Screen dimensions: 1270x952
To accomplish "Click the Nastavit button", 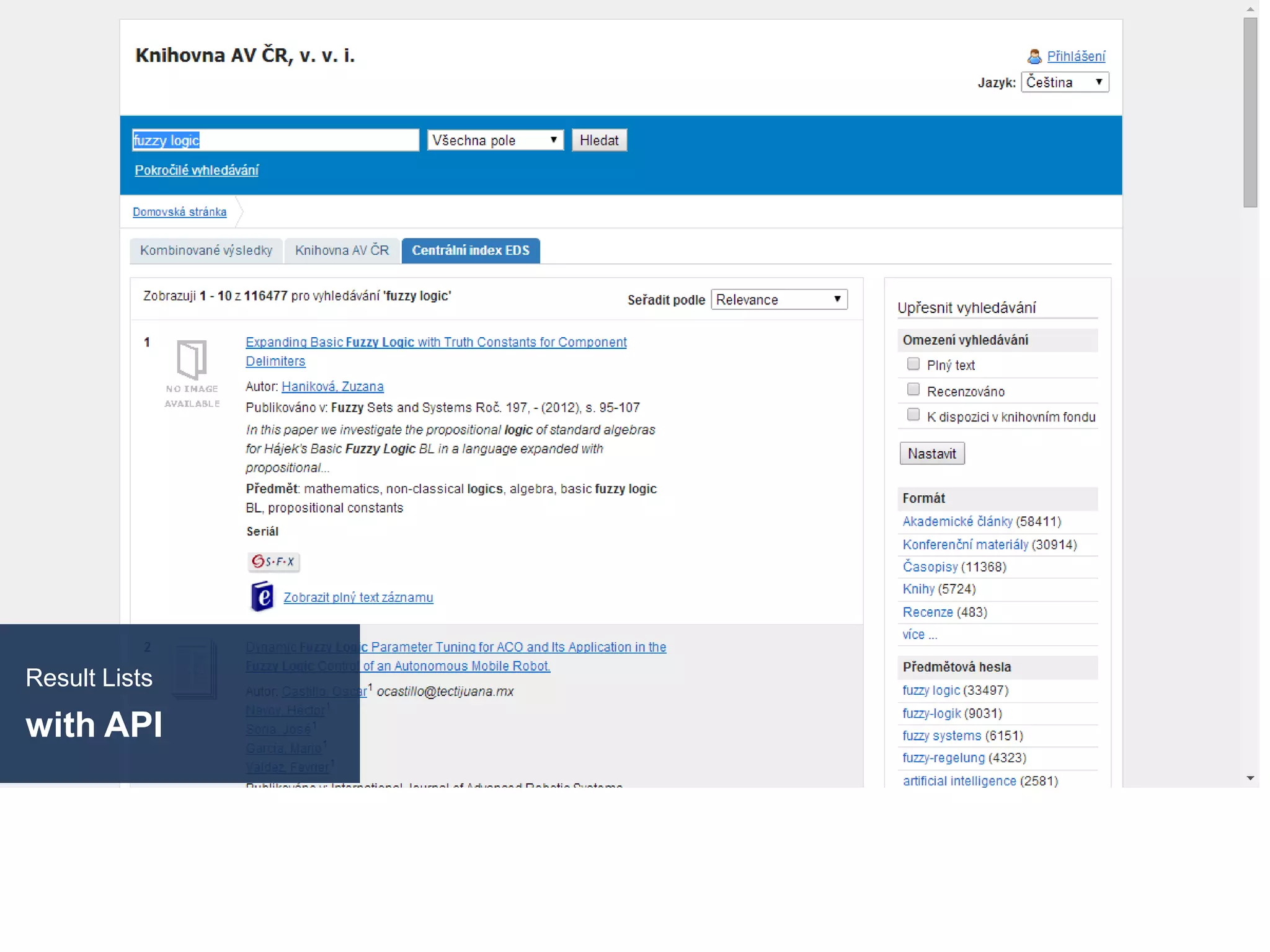I will pos(931,454).
